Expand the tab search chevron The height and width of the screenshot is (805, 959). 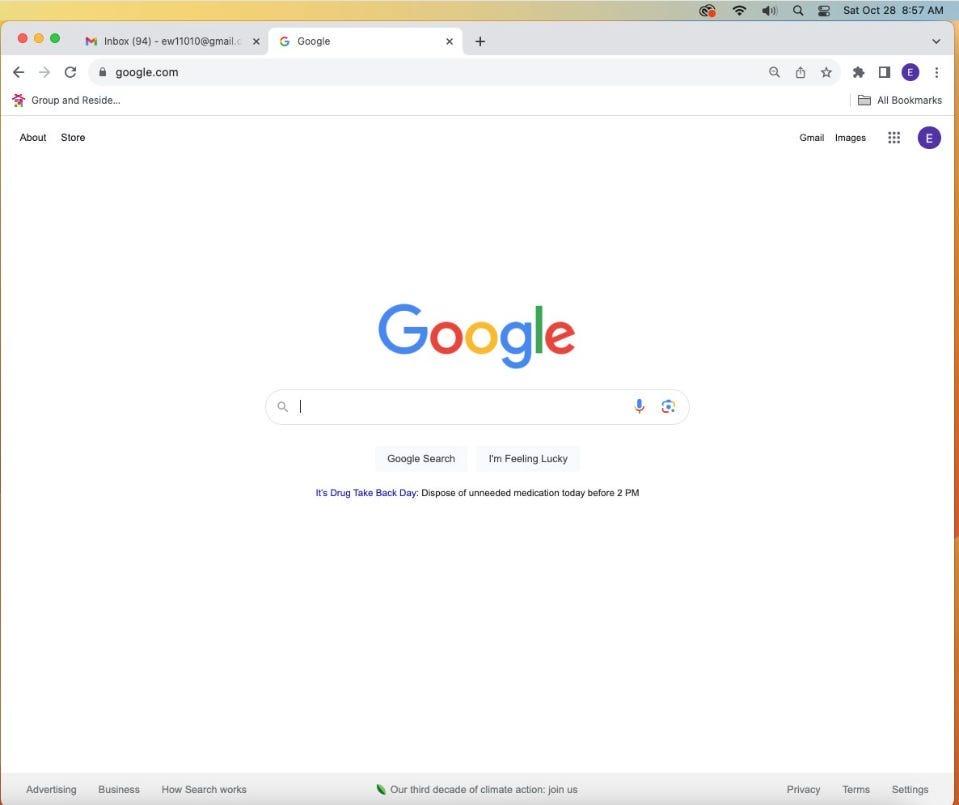click(936, 42)
